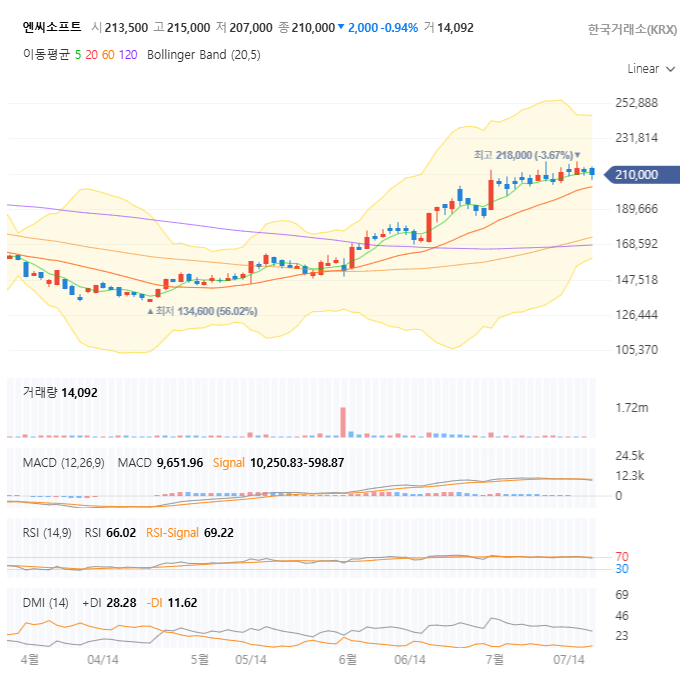The height and width of the screenshot is (697, 680).
Task: Click the change value 2,000 -0.94%
Action: 383,28
